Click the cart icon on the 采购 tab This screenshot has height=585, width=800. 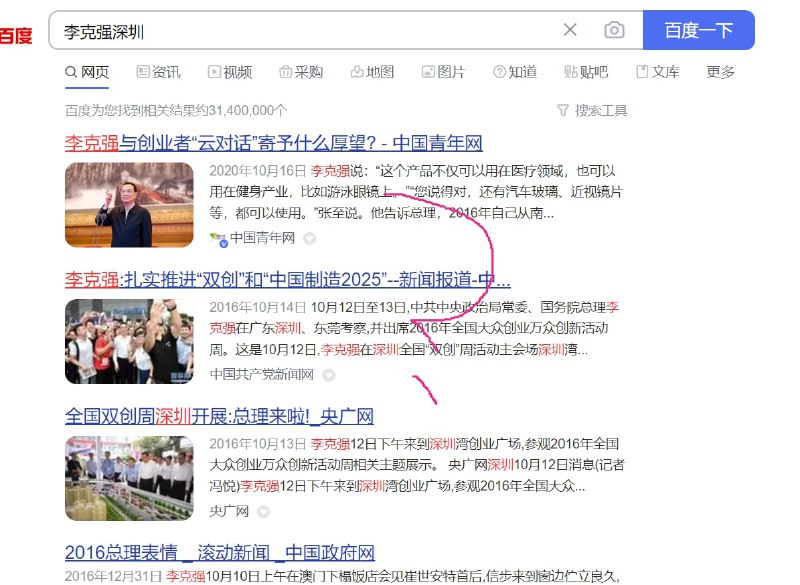coord(283,72)
